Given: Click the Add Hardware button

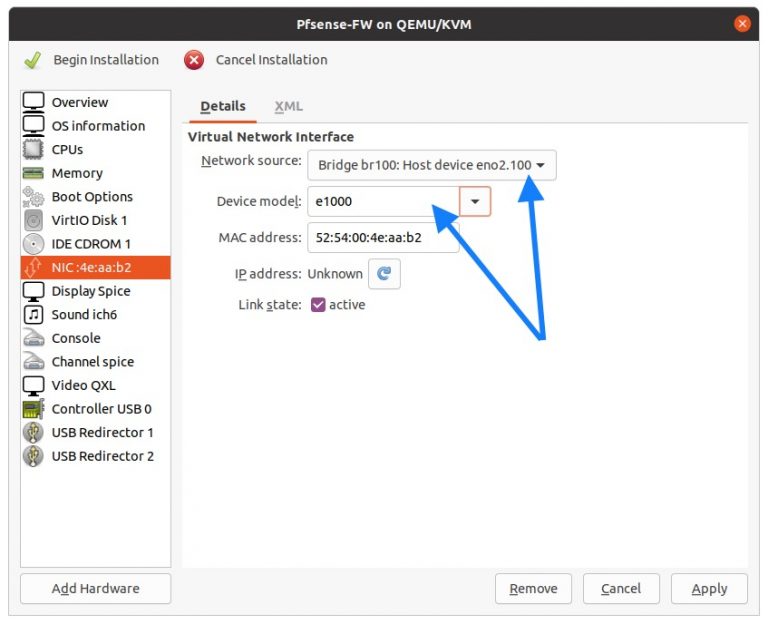Looking at the screenshot, I should coord(96,588).
